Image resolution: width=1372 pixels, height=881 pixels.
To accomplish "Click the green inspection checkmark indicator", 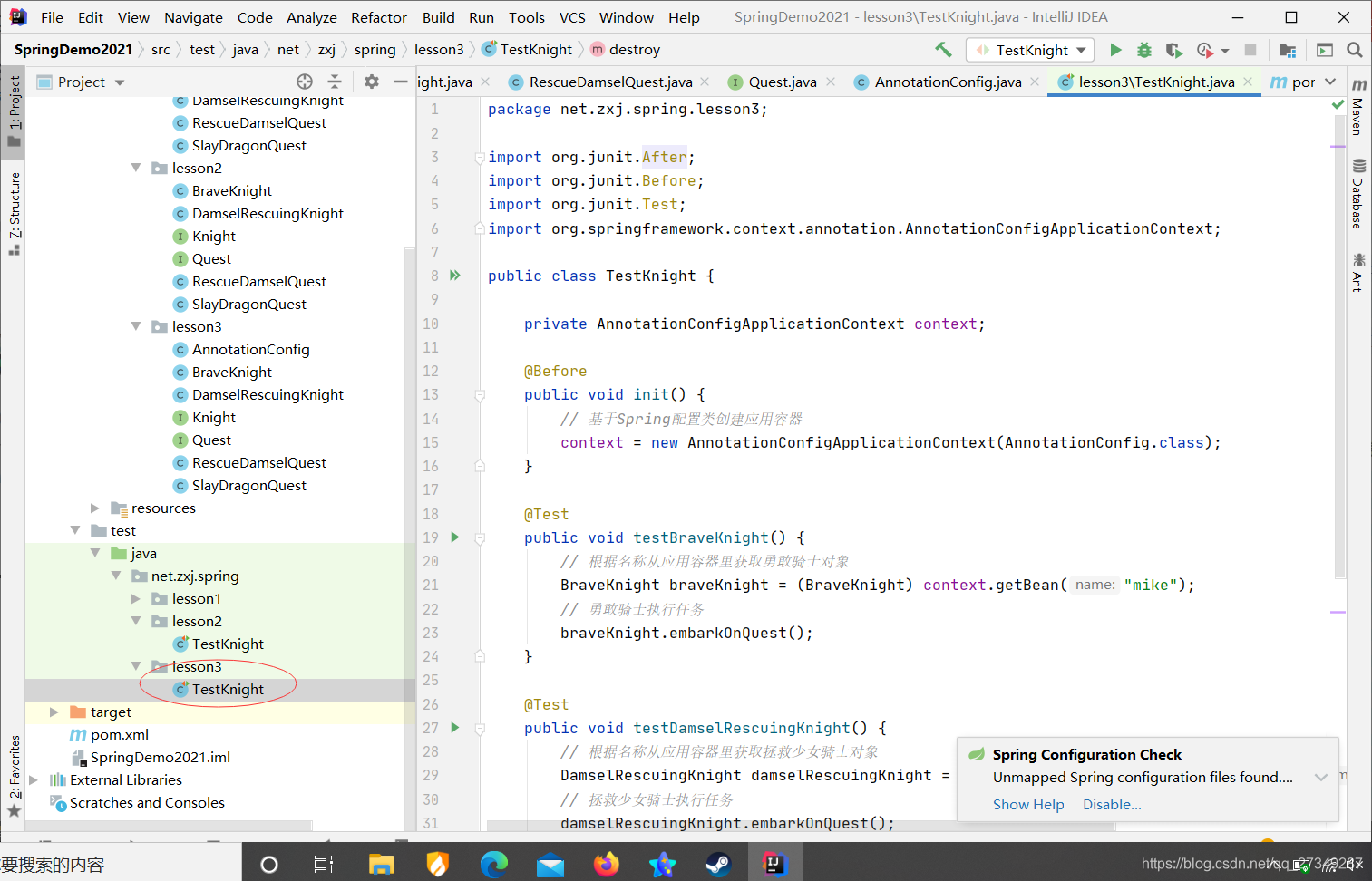I will click(1338, 105).
